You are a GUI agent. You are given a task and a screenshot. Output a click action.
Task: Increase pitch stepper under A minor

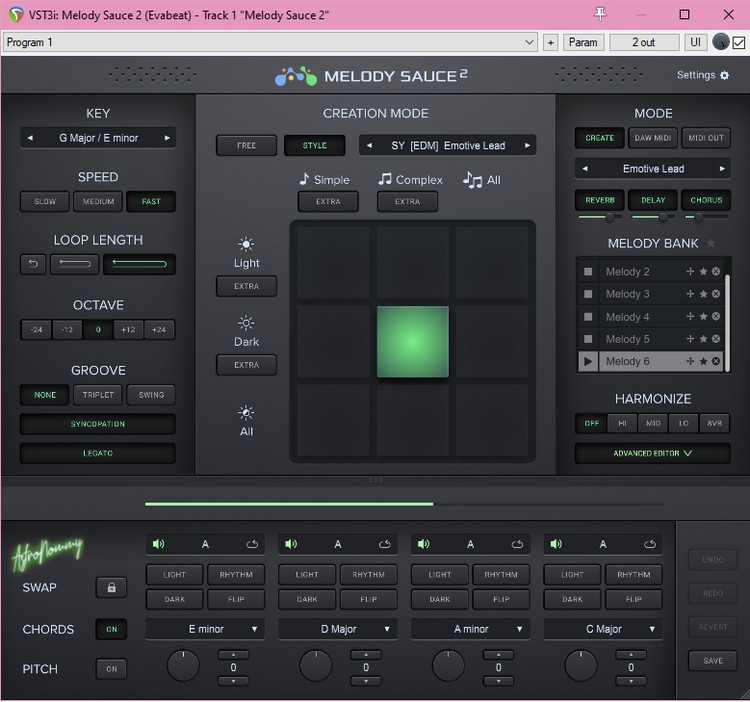click(x=498, y=655)
